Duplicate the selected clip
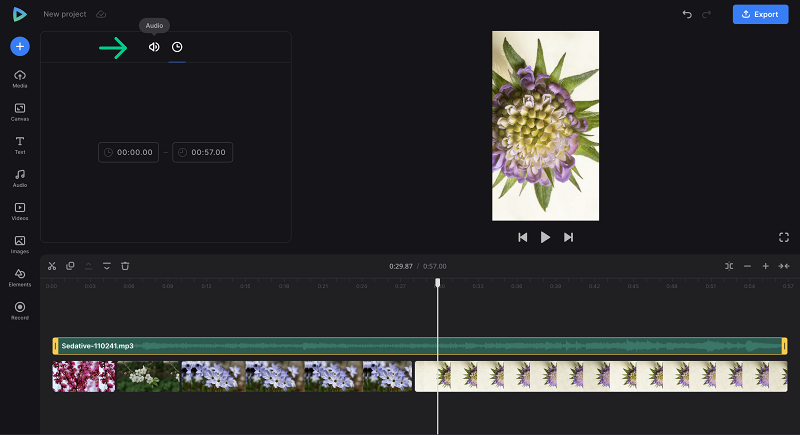The image size is (800, 435). coord(70,266)
